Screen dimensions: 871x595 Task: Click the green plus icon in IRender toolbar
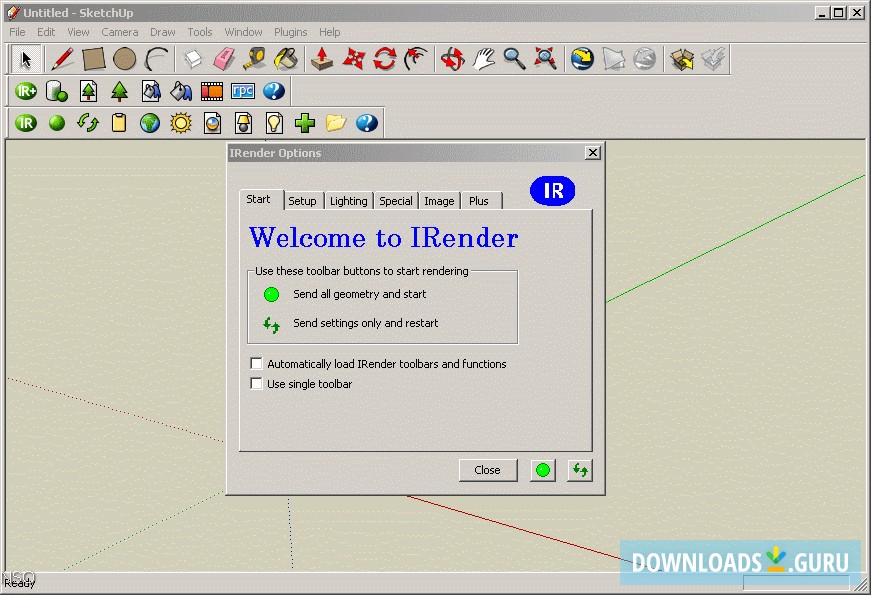click(x=305, y=123)
